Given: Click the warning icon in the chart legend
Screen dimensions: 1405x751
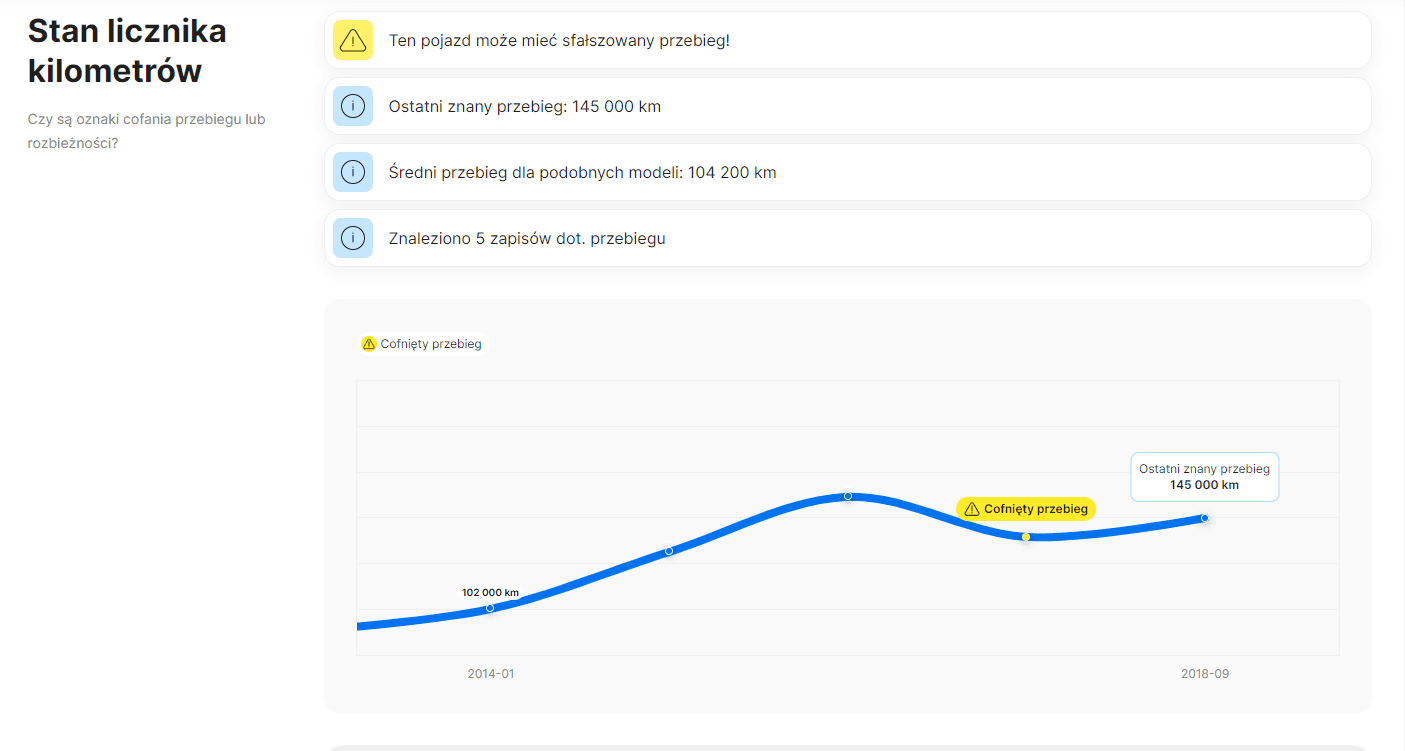Looking at the screenshot, I should [369, 344].
